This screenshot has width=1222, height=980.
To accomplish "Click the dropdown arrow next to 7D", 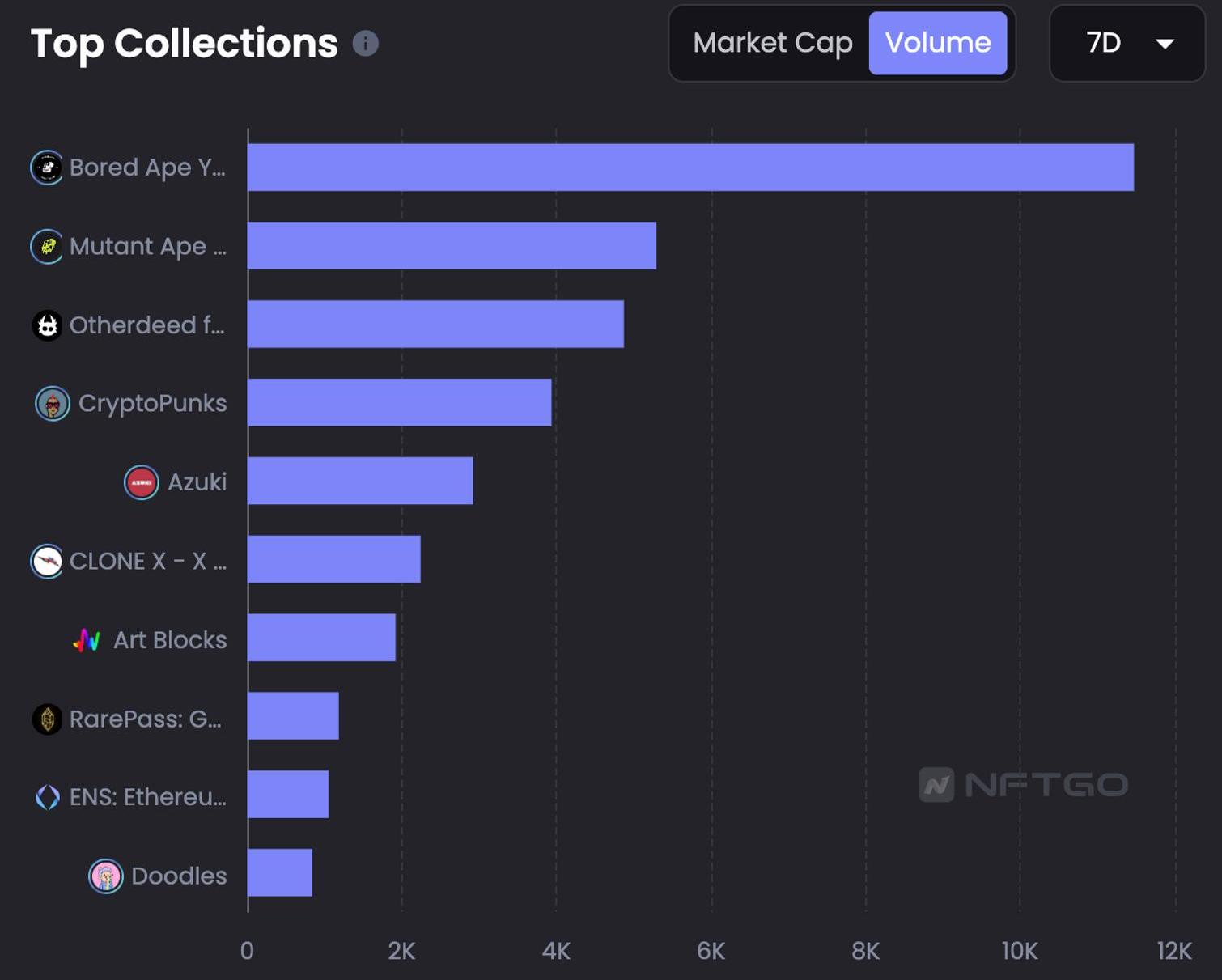I will (1165, 44).
